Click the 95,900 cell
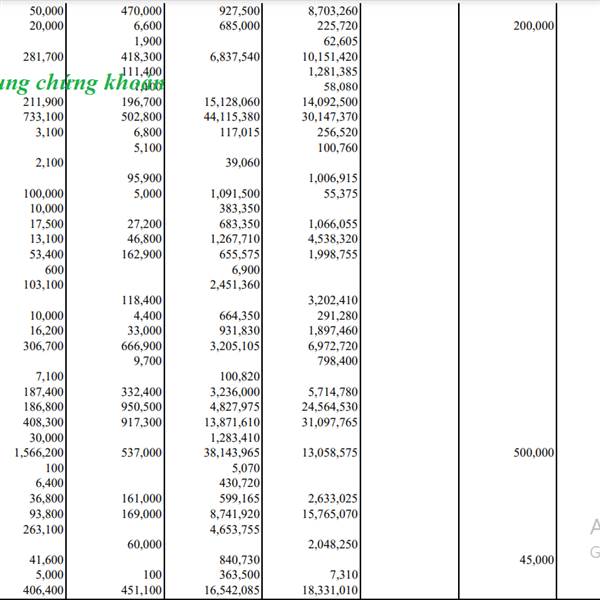Viewport: 600px width, 600px height. click(x=144, y=178)
